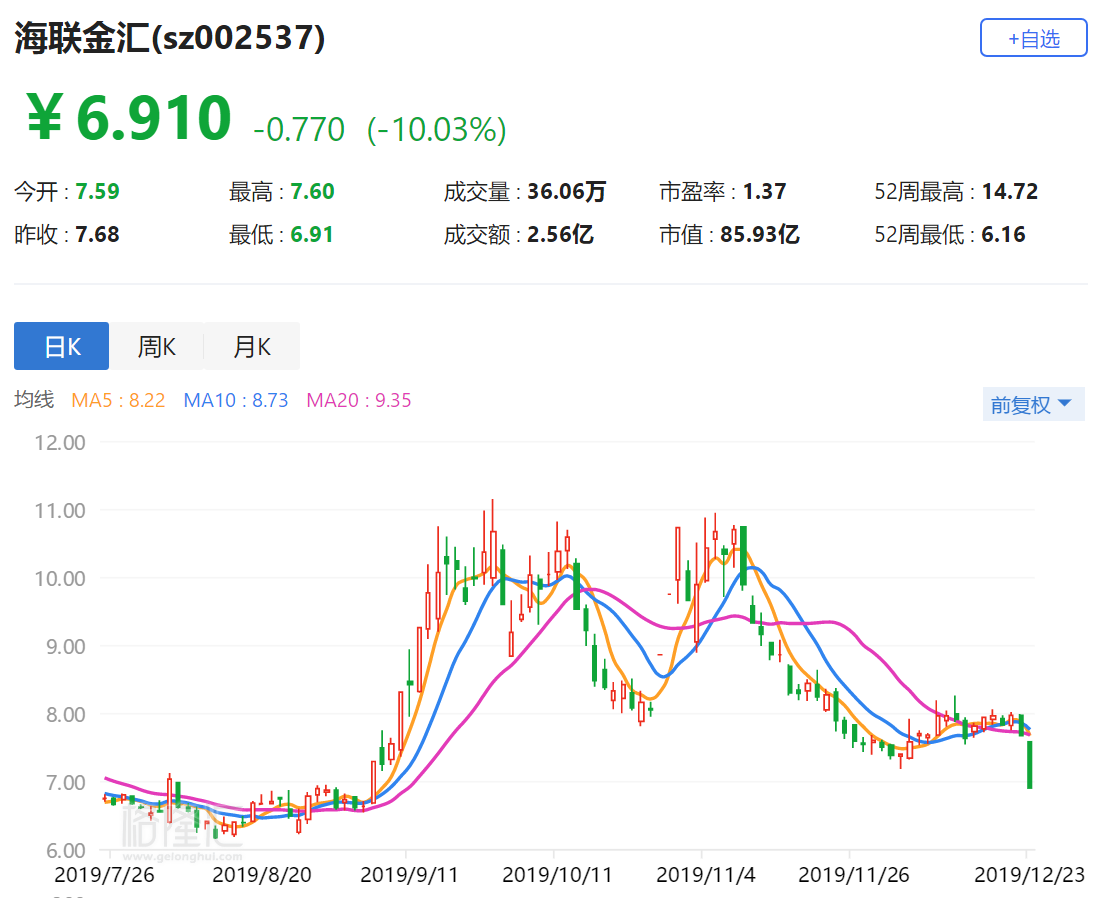Click the 2019/12/23 date axis label
The height and width of the screenshot is (898, 1117).
pyautogui.click(x=1029, y=874)
